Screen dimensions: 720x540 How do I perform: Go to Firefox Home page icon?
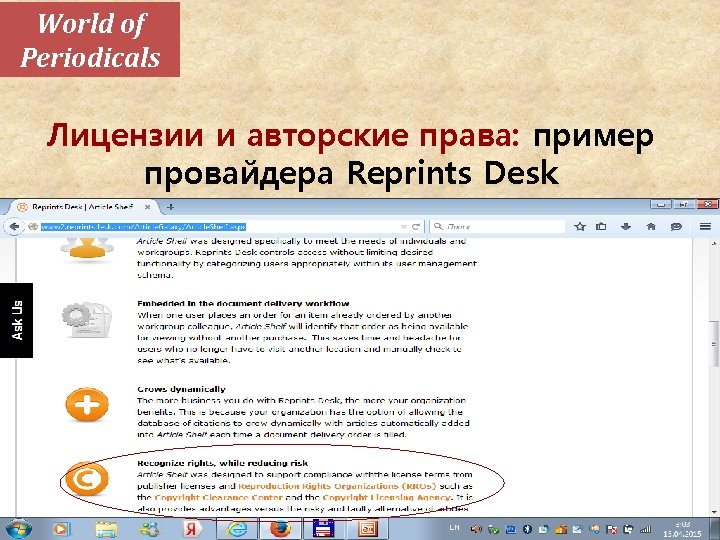[651, 226]
